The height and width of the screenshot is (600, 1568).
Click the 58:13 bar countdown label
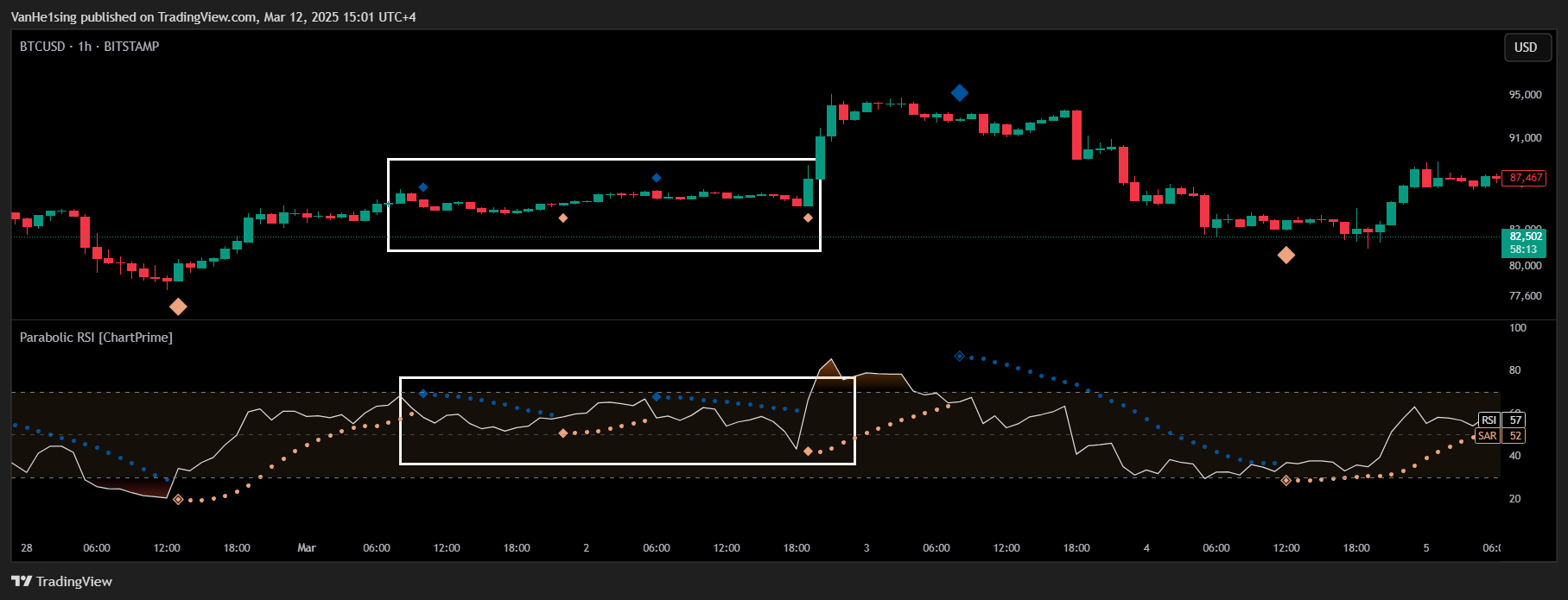1525,249
